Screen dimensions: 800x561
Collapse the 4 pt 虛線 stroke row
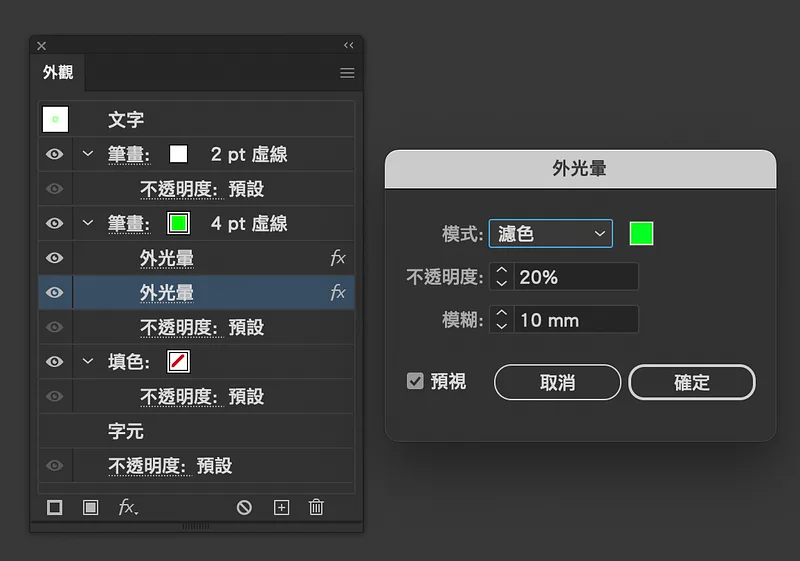coord(88,223)
